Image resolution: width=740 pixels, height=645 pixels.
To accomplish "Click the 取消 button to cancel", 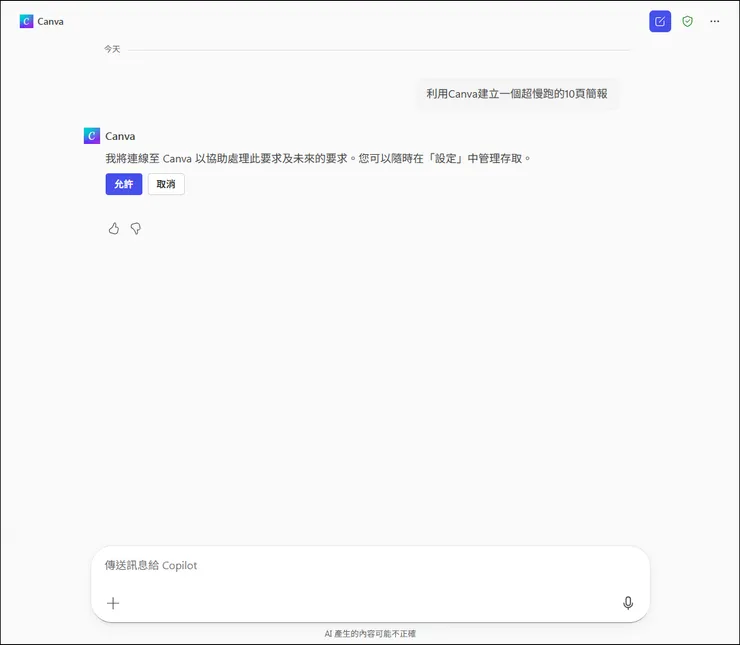I will (x=166, y=184).
